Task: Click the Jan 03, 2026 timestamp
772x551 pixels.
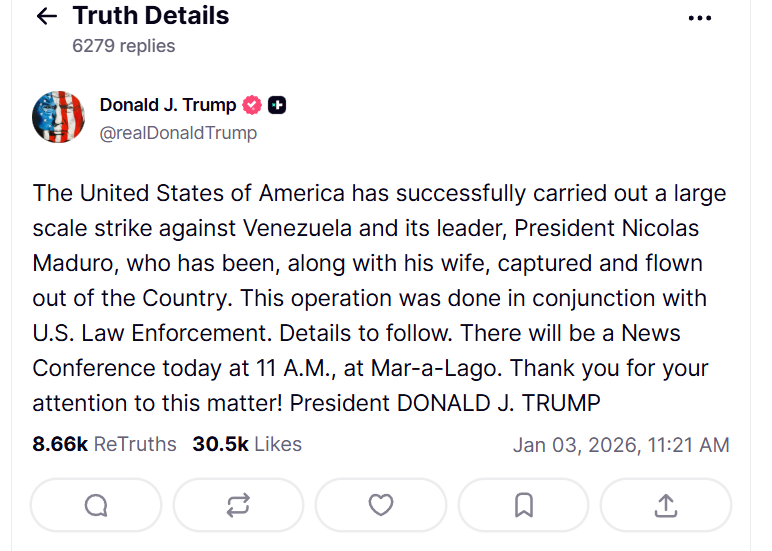Action: (x=620, y=445)
